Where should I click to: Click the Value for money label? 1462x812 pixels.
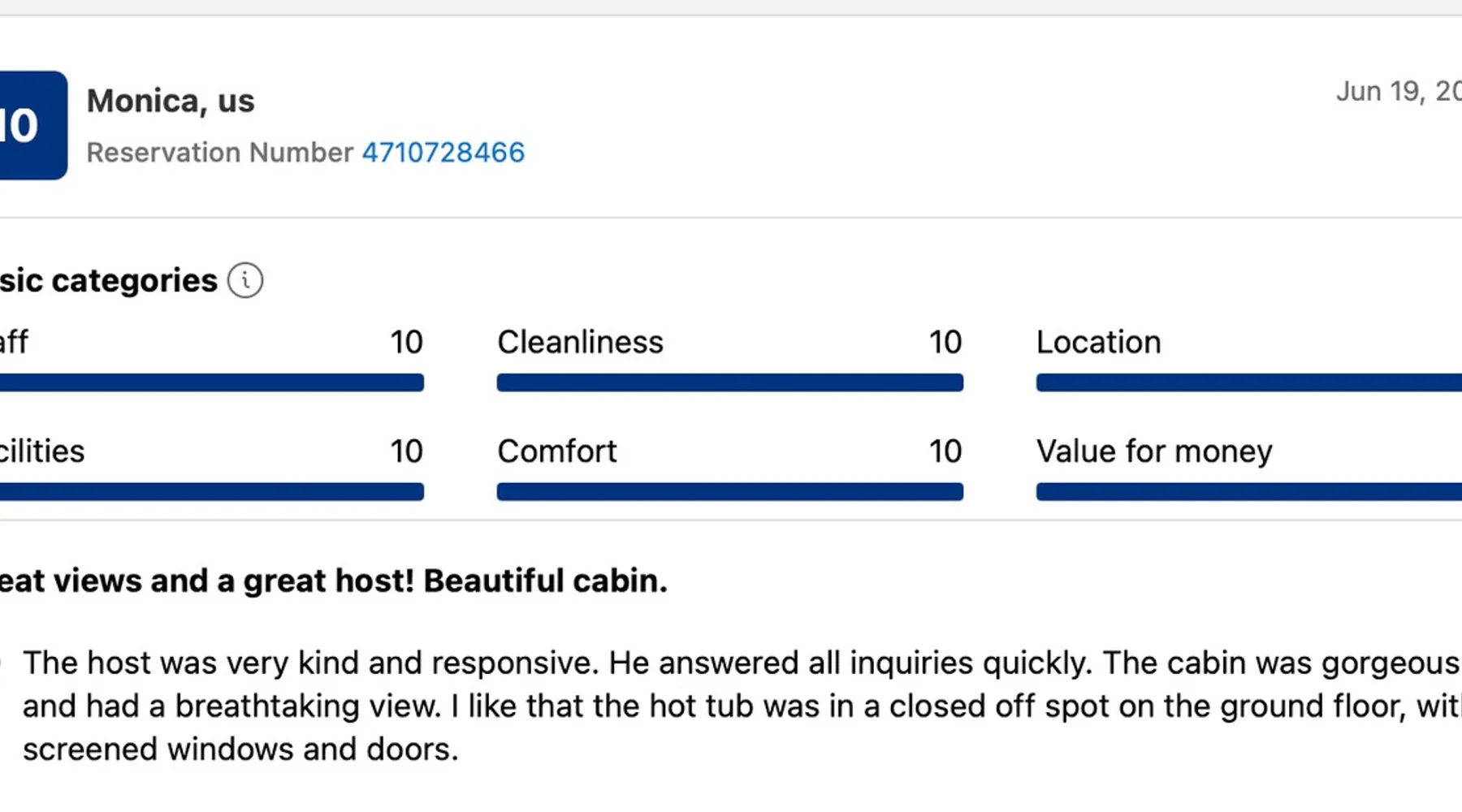[x=1153, y=451]
